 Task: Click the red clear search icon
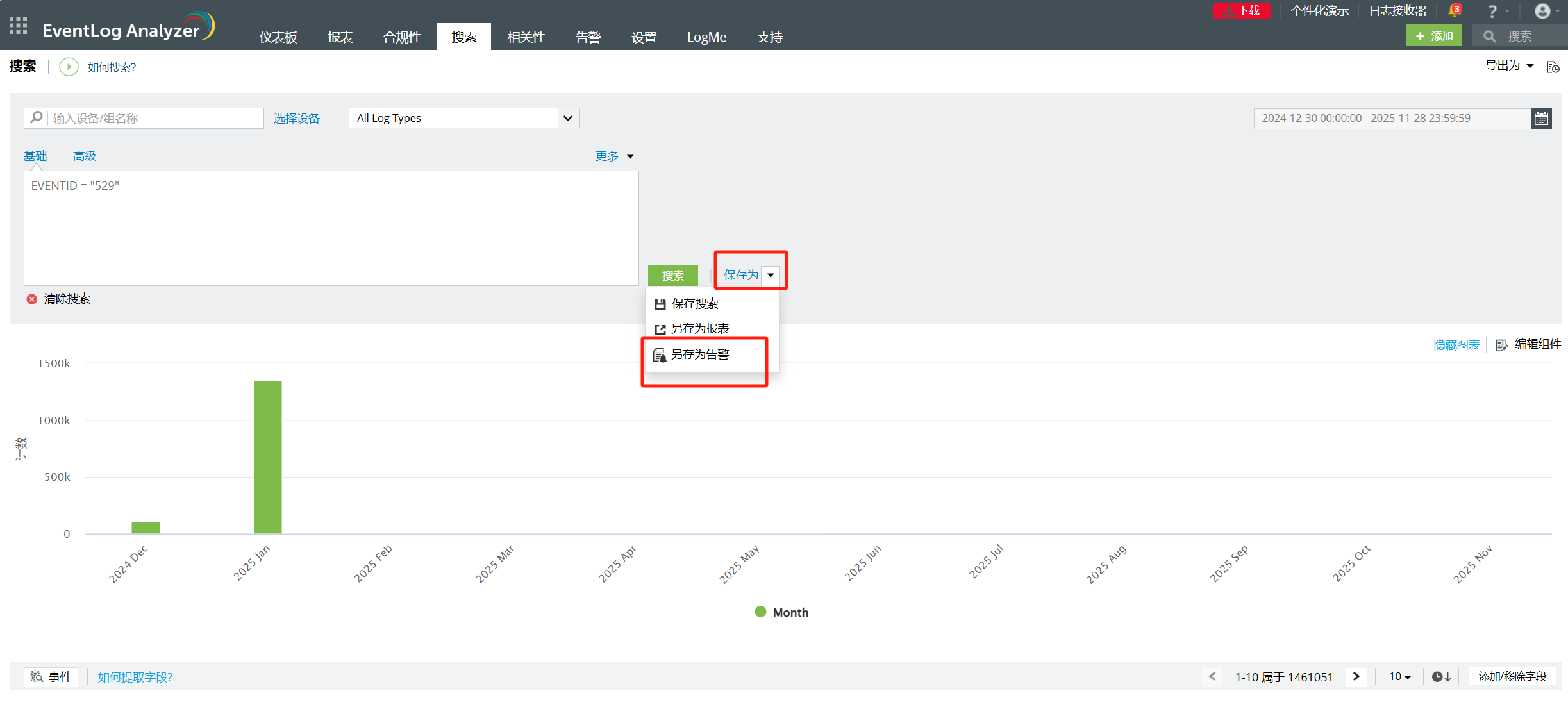point(31,299)
